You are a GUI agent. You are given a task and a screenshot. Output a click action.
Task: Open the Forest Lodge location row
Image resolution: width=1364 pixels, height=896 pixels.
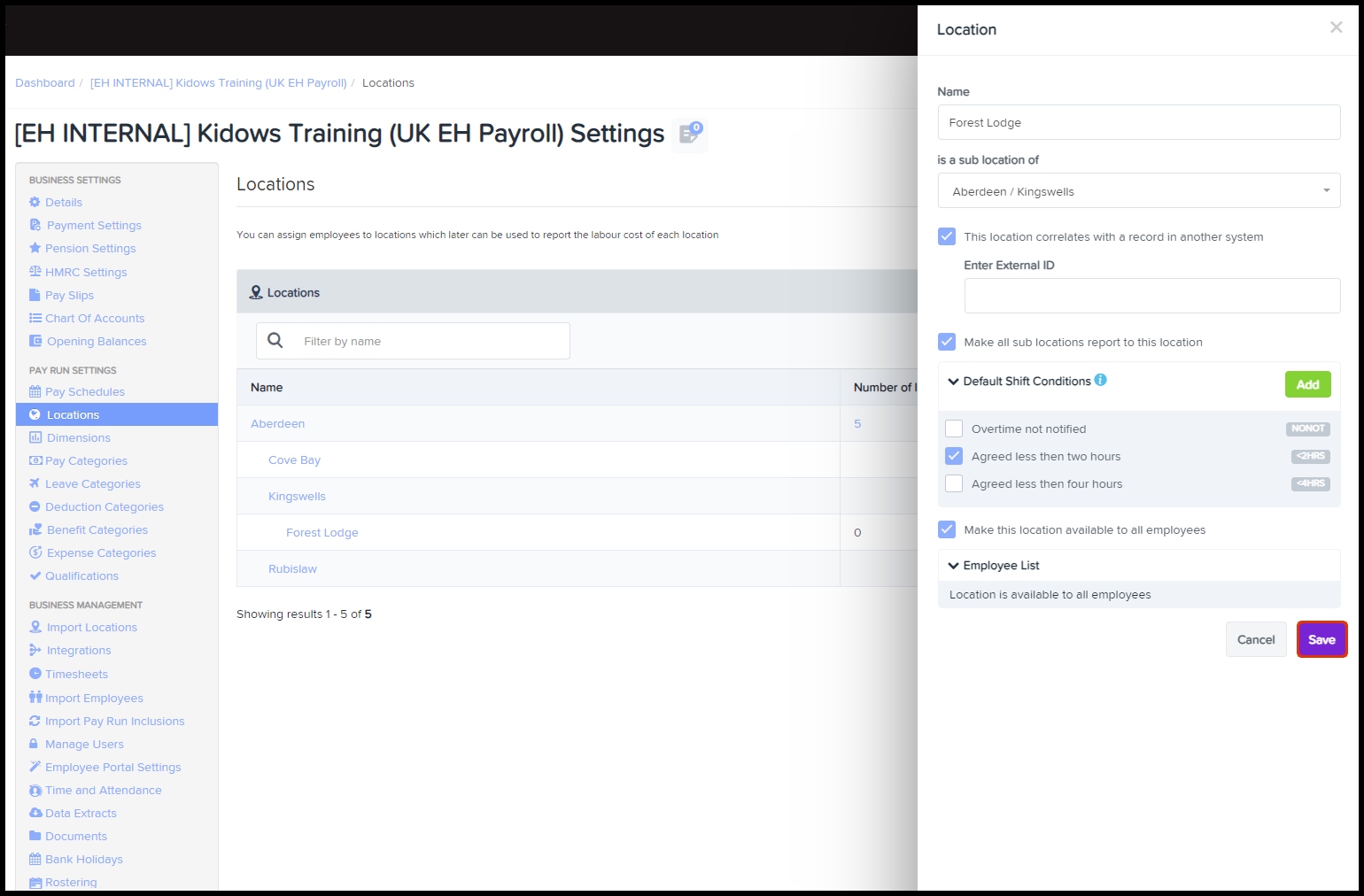point(322,532)
